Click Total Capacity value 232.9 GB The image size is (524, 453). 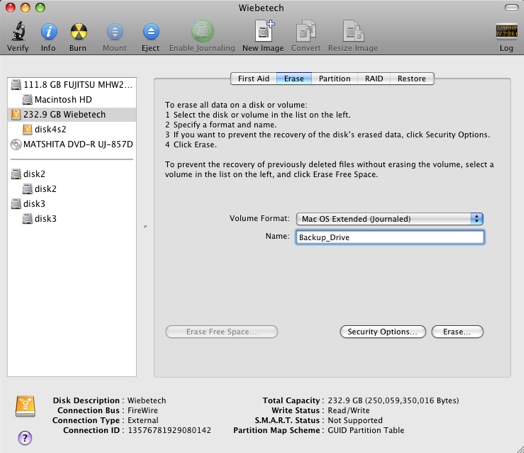pos(393,401)
